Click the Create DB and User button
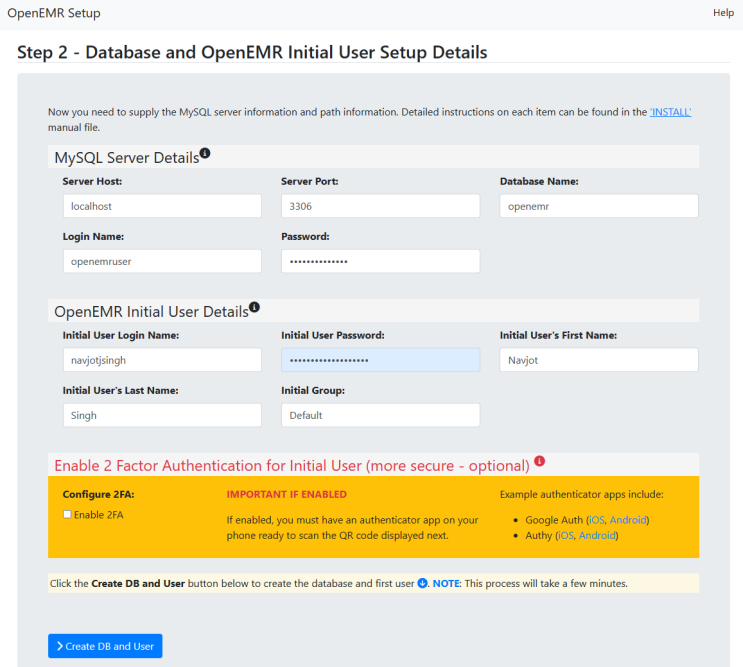743x667 pixels. point(105,646)
